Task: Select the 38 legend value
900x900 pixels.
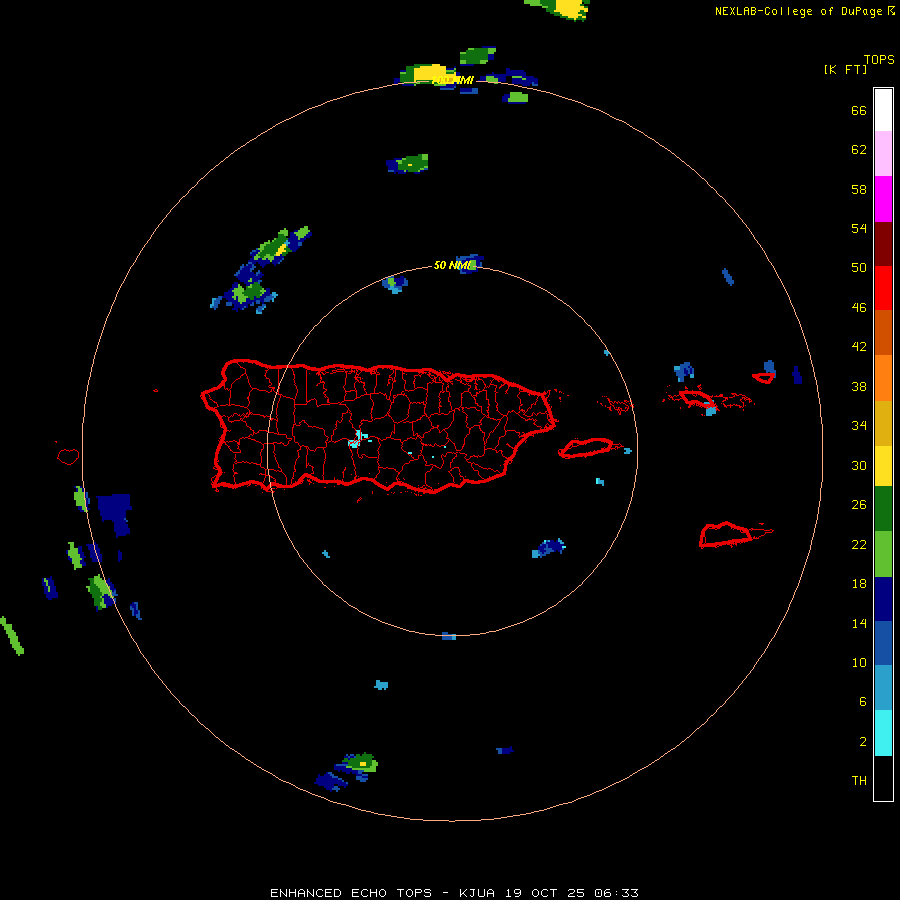Action: point(859,386)
